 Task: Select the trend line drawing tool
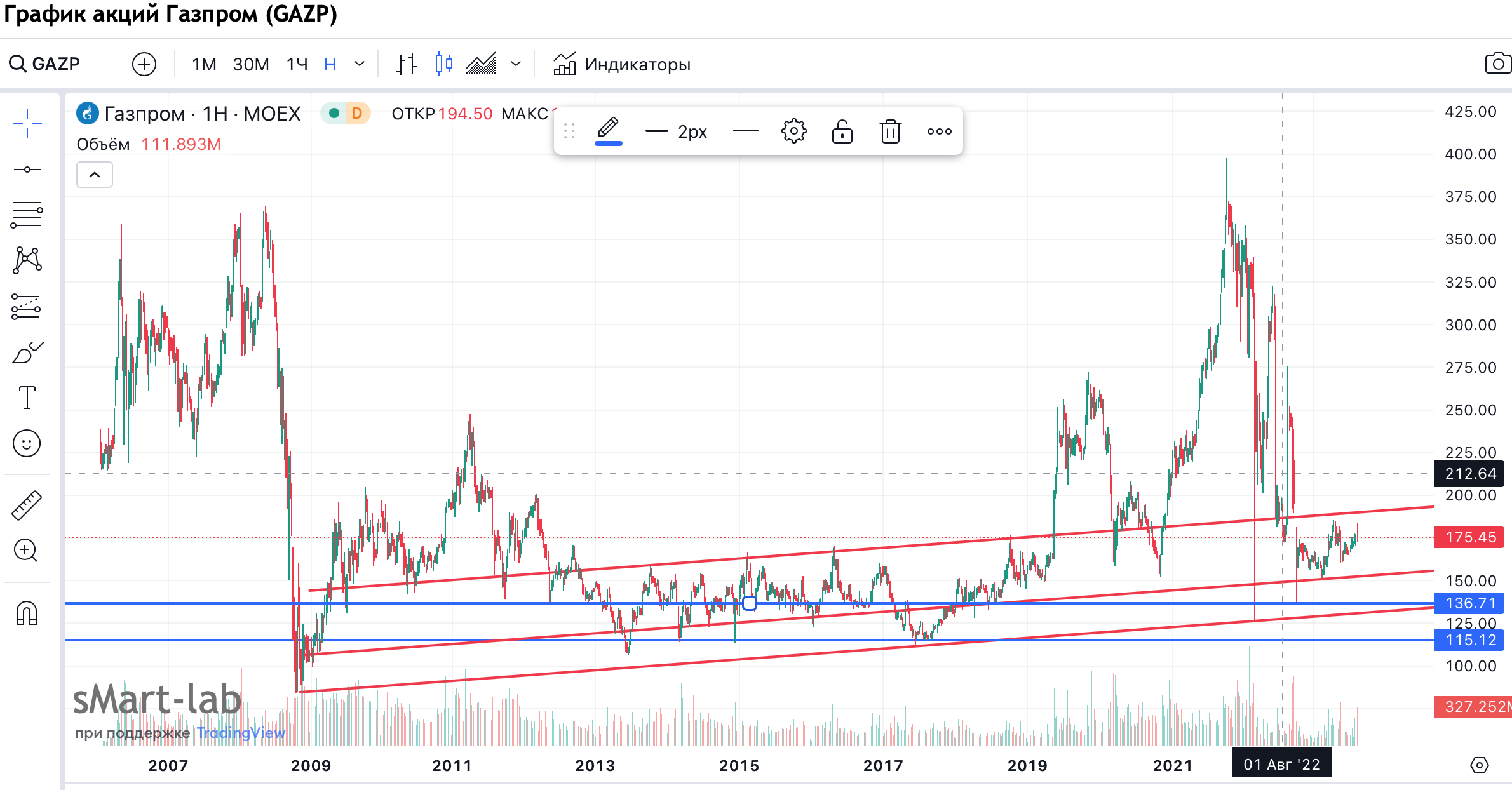pos(27,170)
